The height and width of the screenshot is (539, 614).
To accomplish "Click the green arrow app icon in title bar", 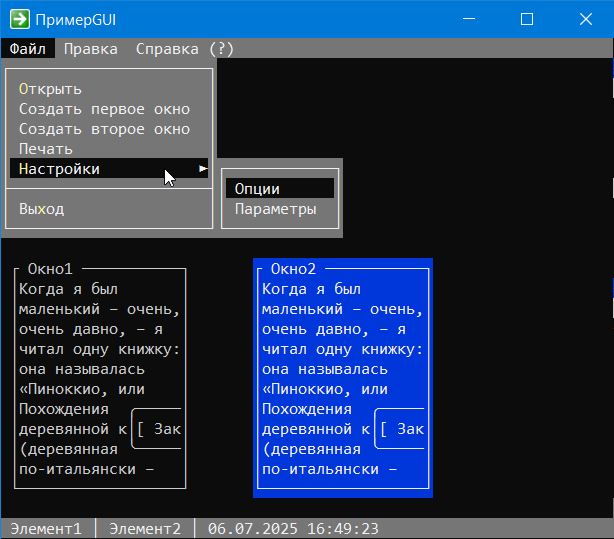I will point(18,19).
